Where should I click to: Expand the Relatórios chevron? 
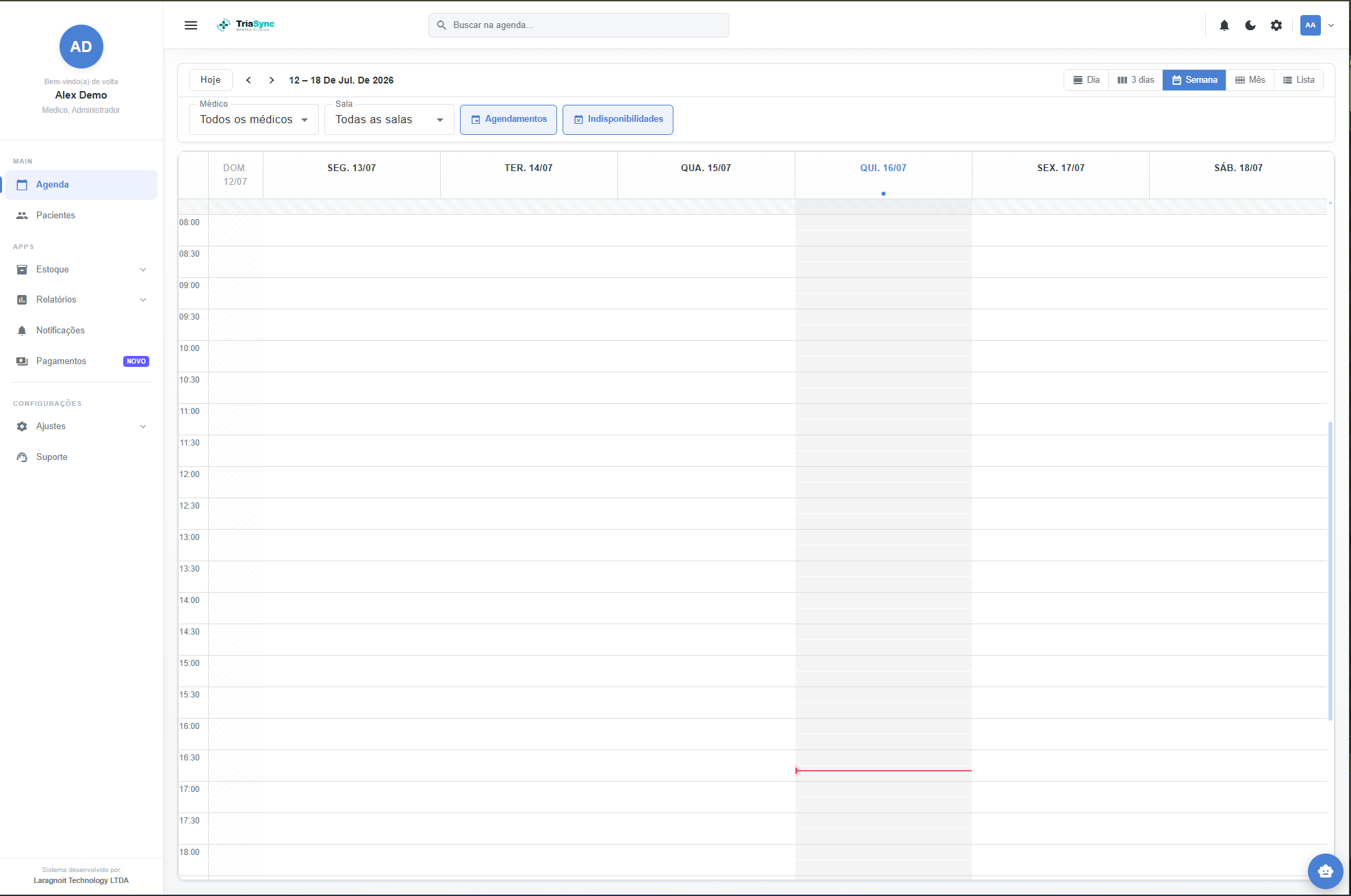click(x=143, y=300)
